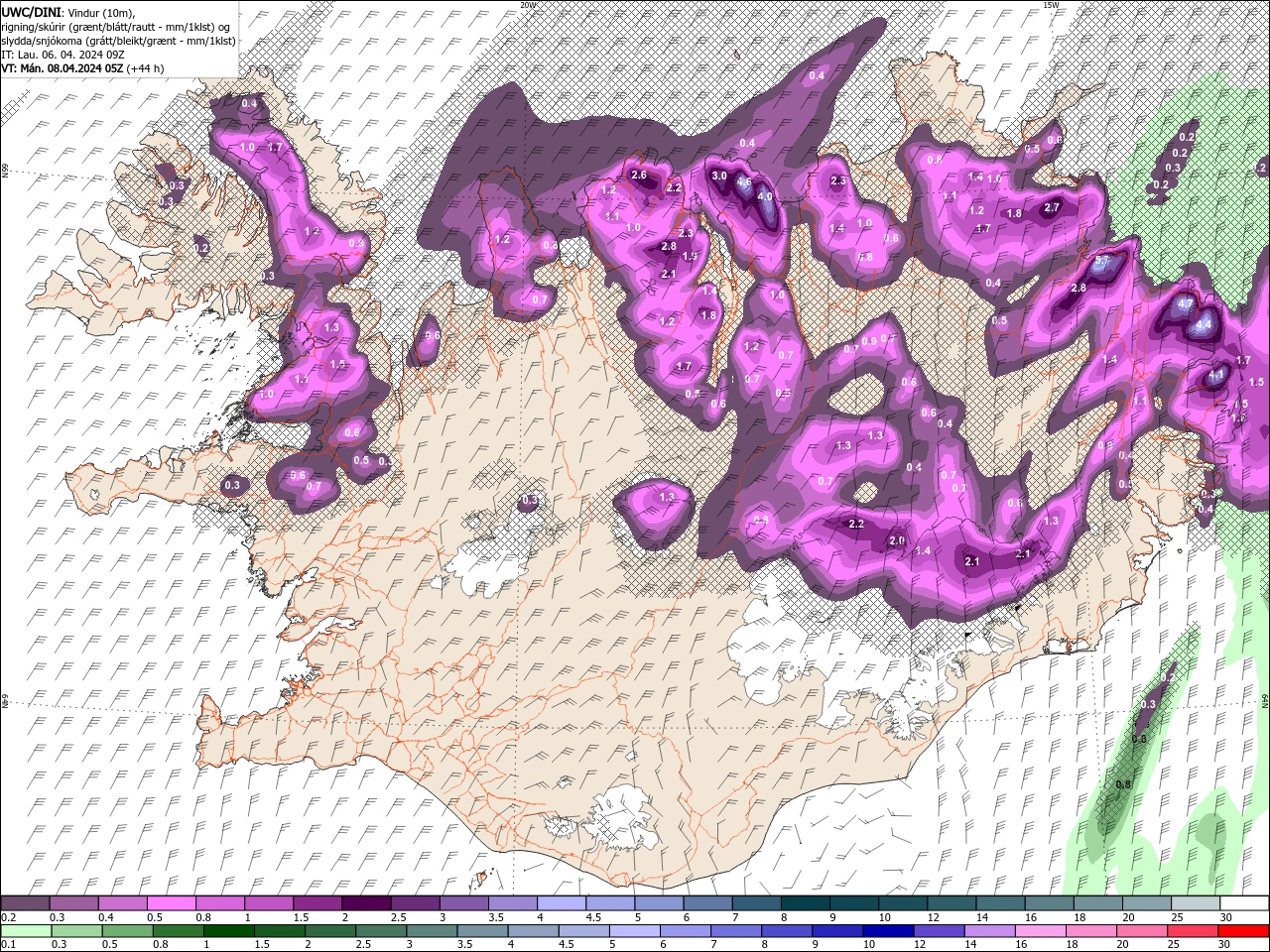Screen dimensions: 1270x952
Task: Pick the lightest green 0.1 swatch in rain scale
Action: click(26, 931)
